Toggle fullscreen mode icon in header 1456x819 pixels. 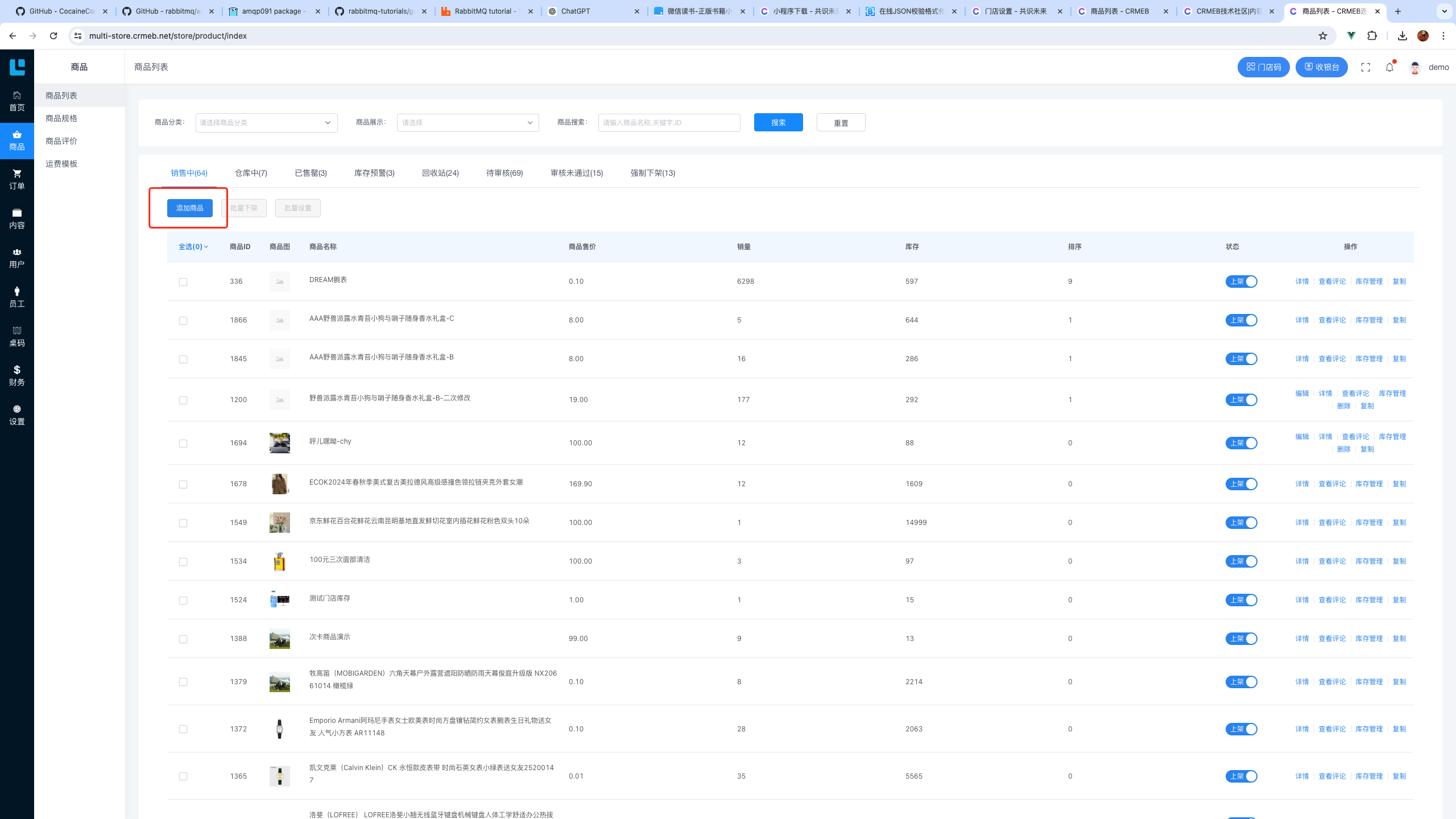1366,67
